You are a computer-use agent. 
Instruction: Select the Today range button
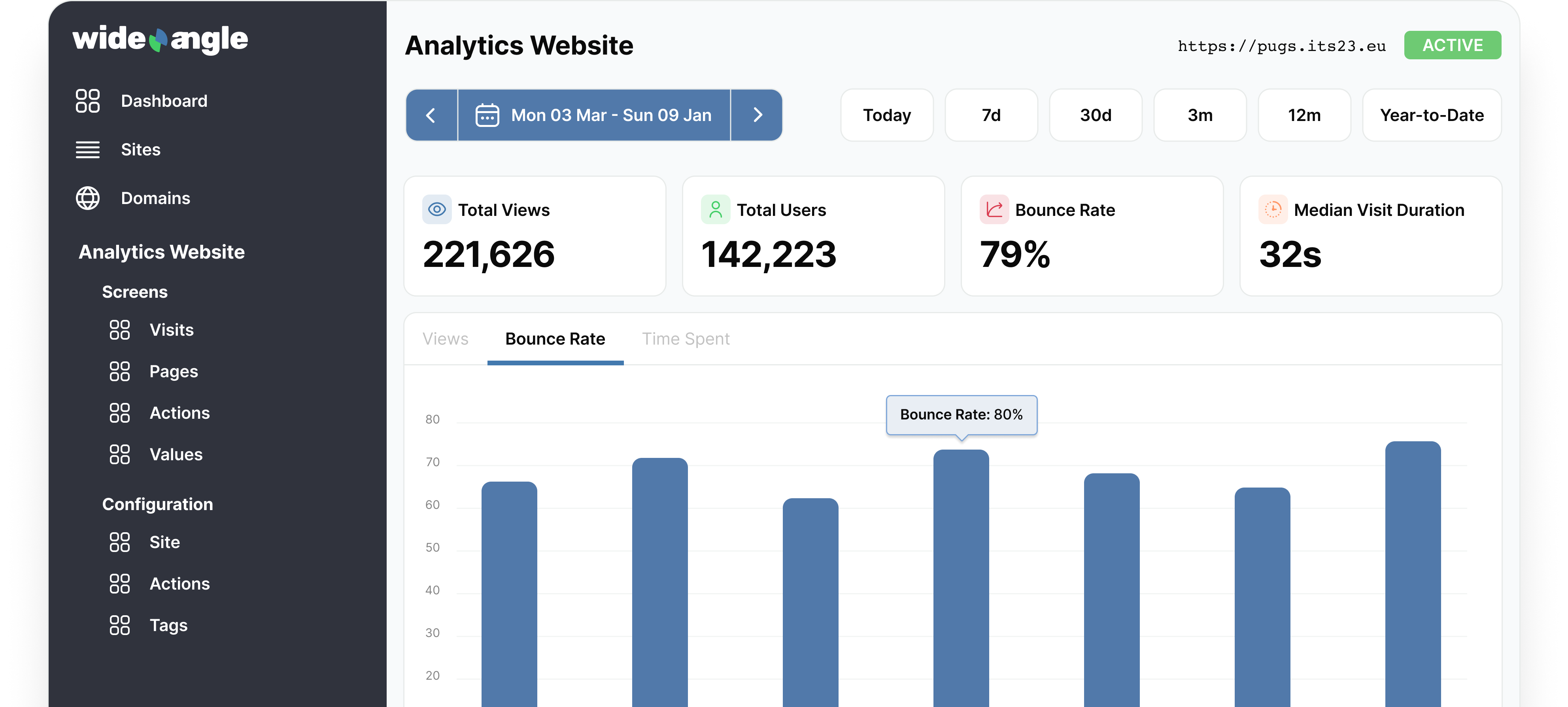click(x=887, y=115)
